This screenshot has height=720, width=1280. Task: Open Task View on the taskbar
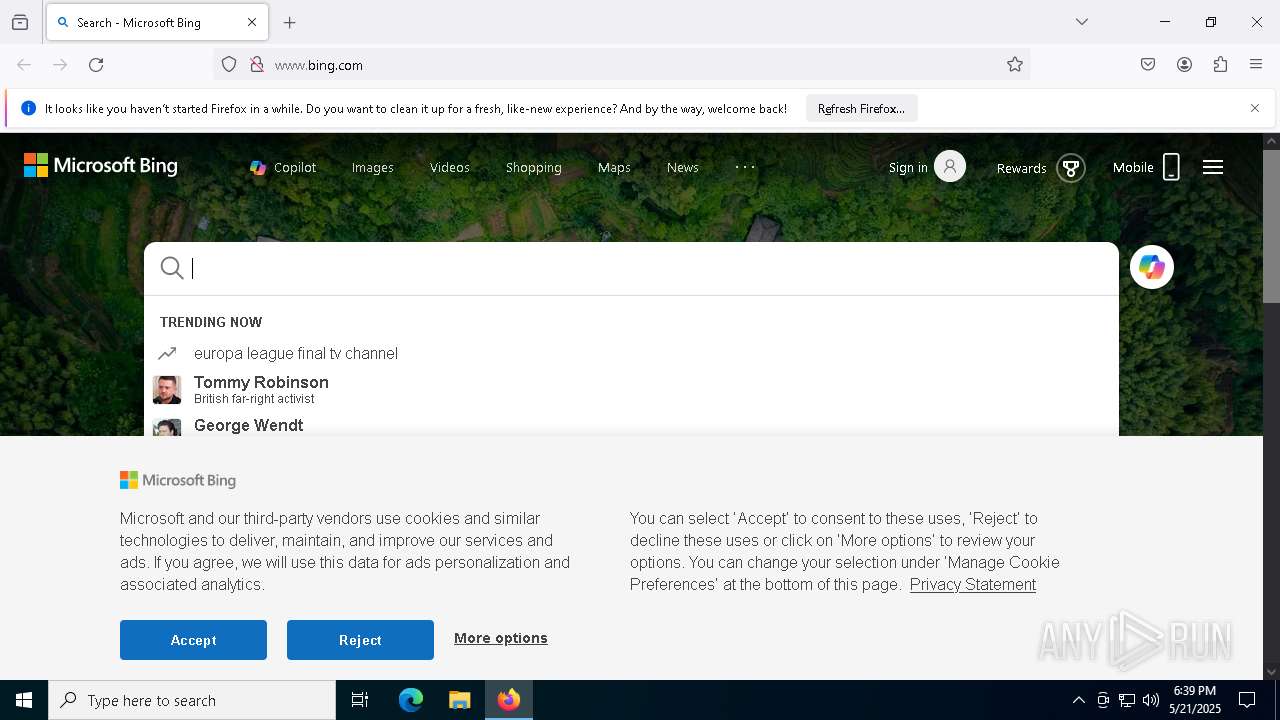360,700
